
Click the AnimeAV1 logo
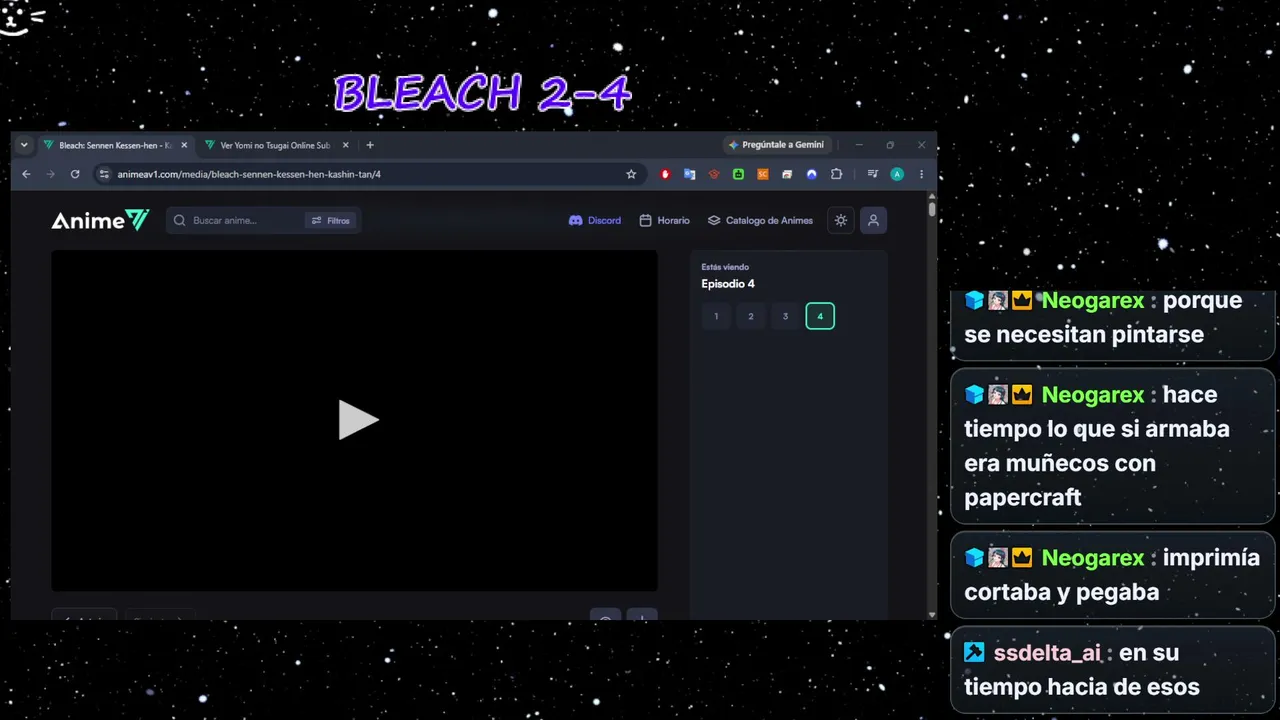pyautogui.click(x=100, y=220)
